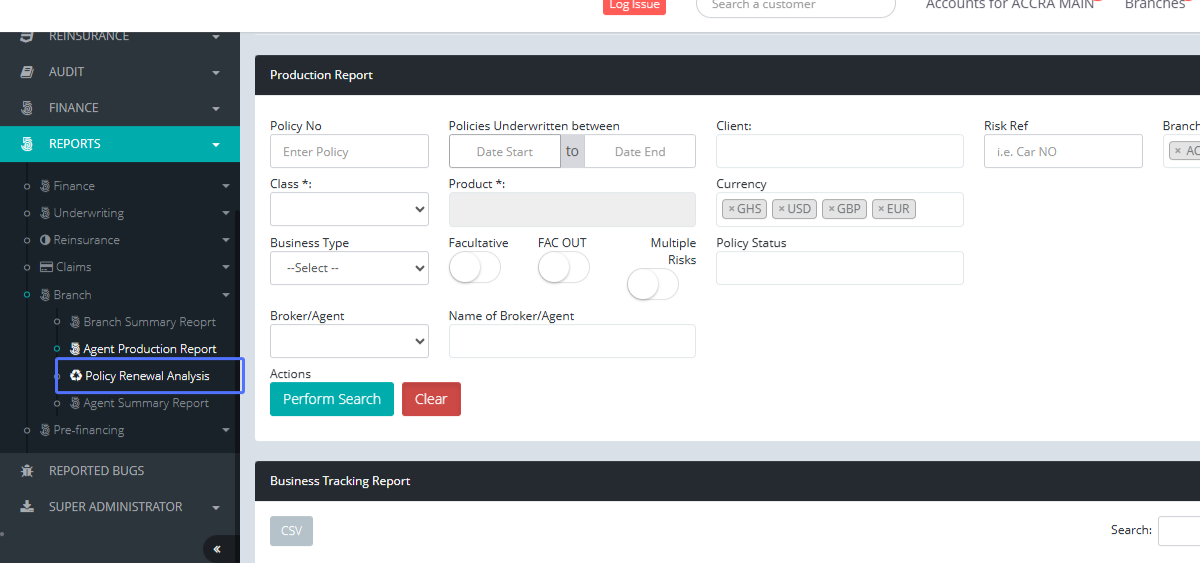Click the Perform Search button
This screenshot has height=563, width=1200.
(x=331, y=399)
